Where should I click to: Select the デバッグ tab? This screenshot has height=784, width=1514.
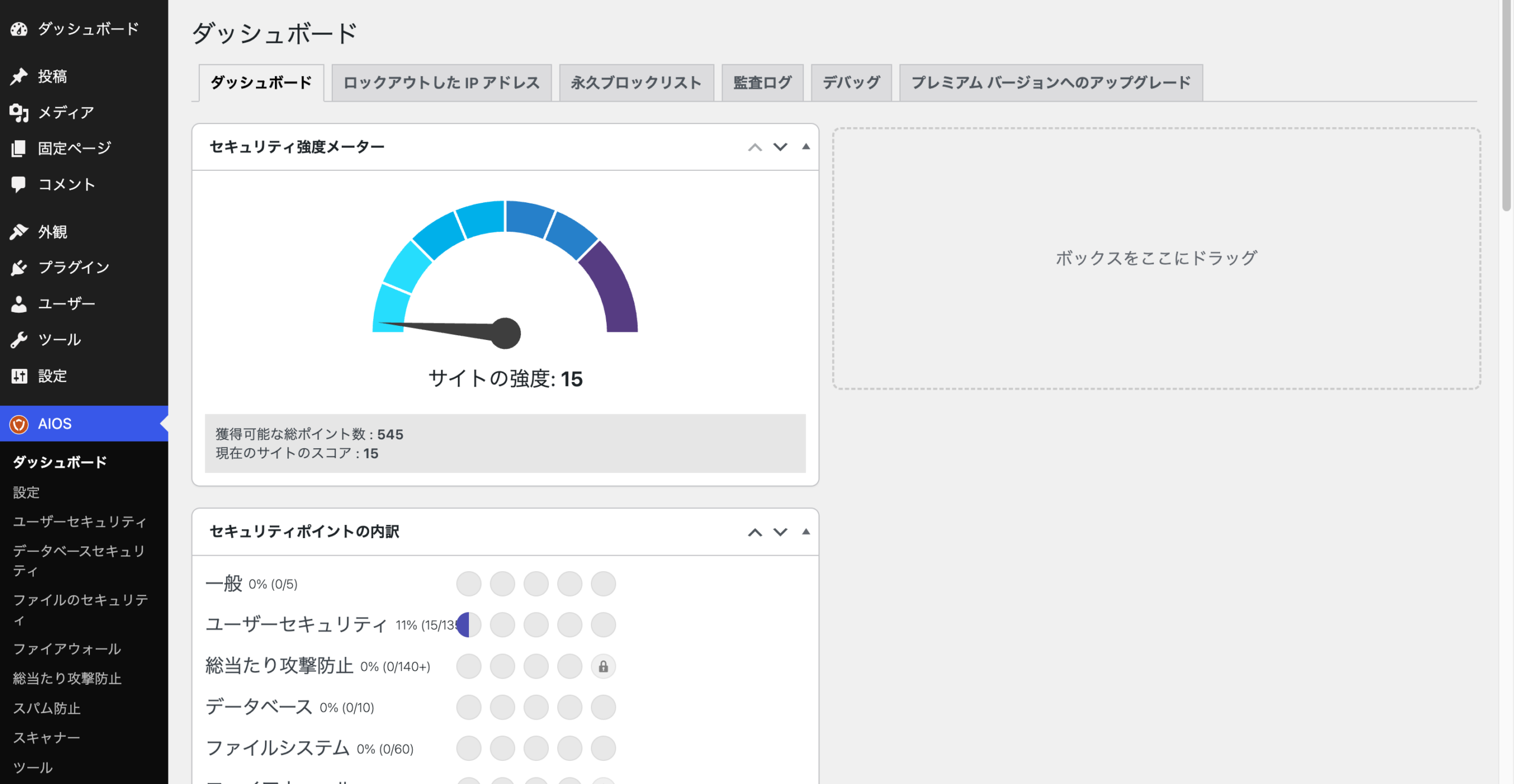[851, 83]
